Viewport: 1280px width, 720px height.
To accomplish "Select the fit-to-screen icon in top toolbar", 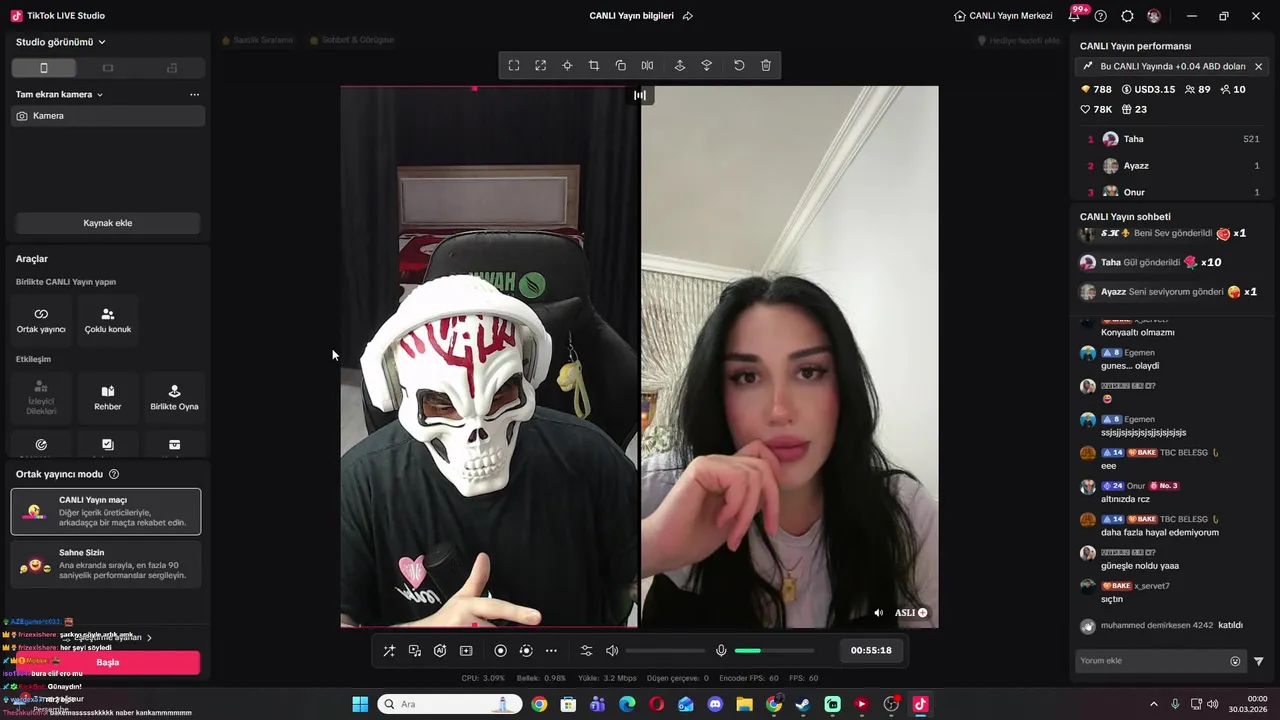I will pos(514,65).
